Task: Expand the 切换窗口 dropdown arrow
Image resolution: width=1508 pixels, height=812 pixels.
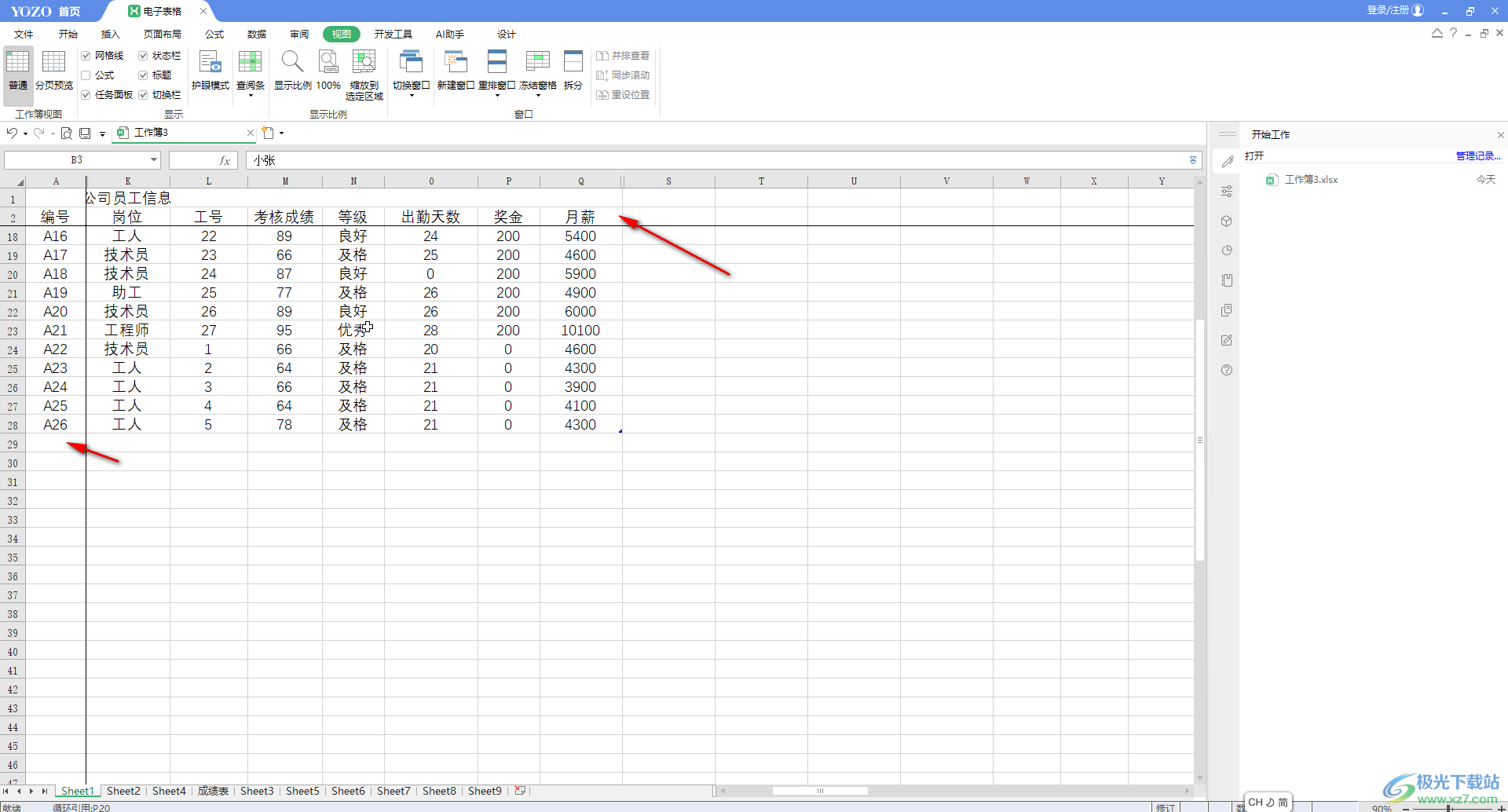Action: pyautogui.click(x=412, y=96)
